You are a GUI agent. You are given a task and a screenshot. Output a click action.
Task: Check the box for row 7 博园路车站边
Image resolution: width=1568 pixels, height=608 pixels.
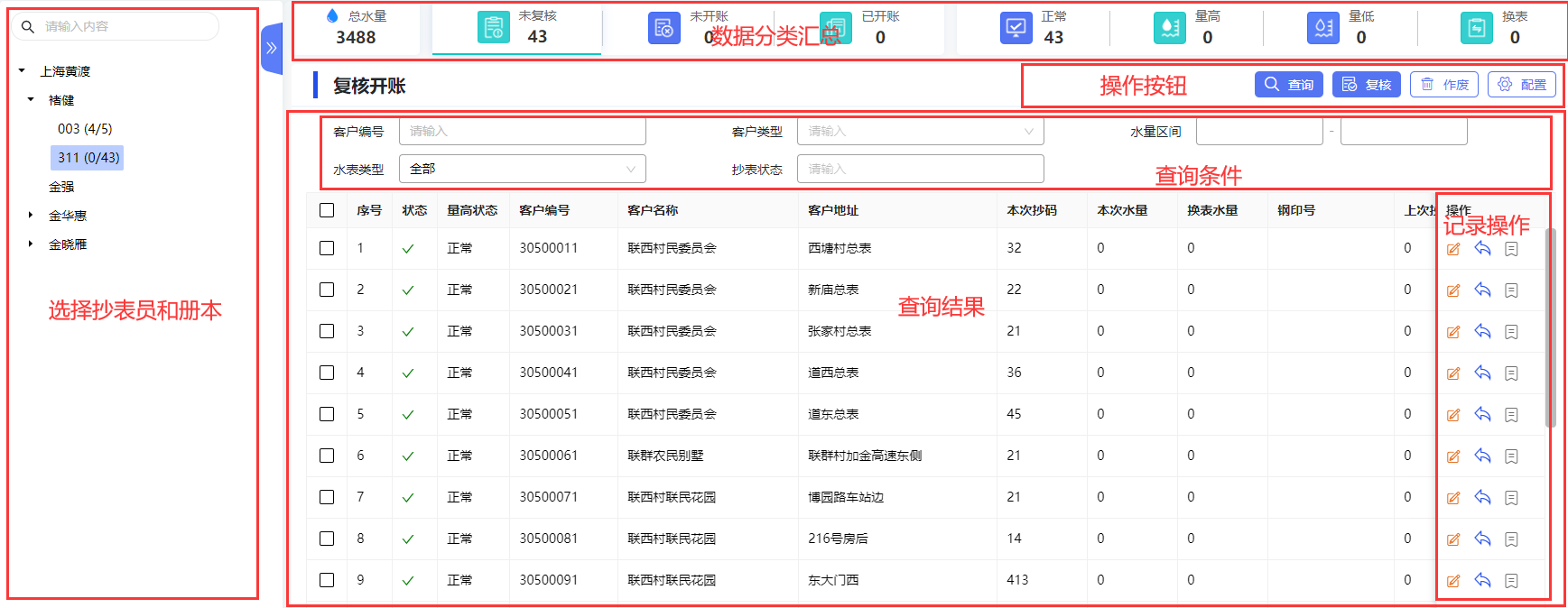click(x=327, y=497)
